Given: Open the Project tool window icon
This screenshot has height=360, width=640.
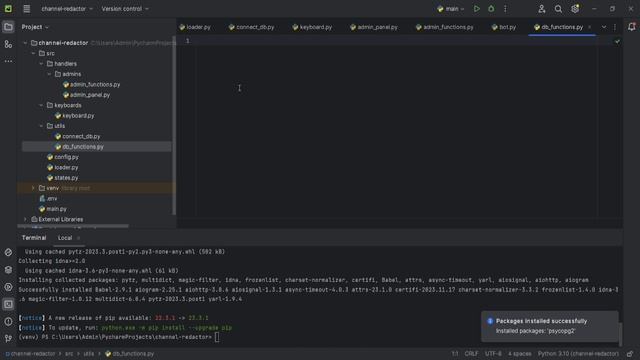Looking at the screenshot, I should tap(8, 27).
